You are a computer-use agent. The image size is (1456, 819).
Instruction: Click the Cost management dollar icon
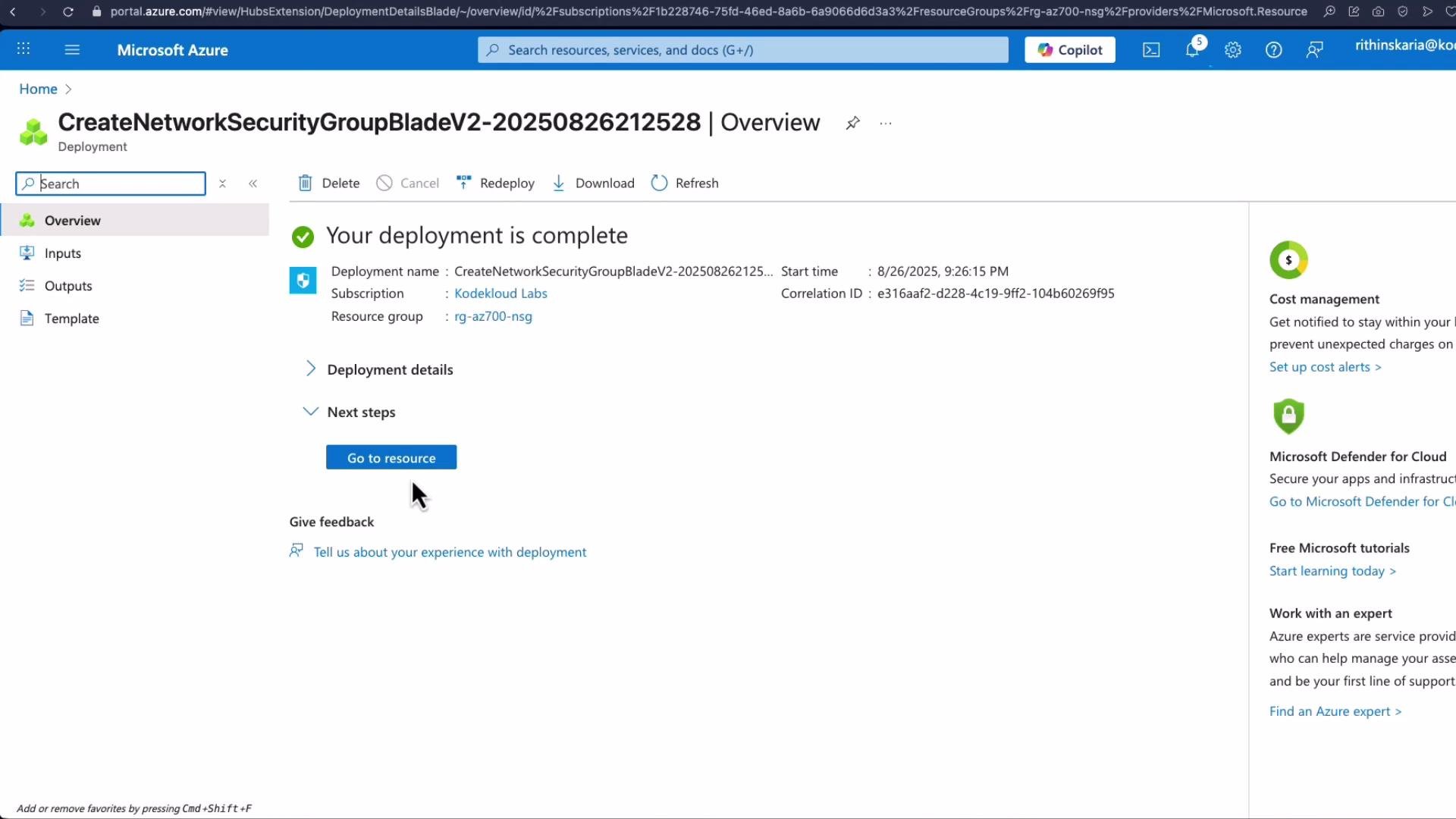1288,260
